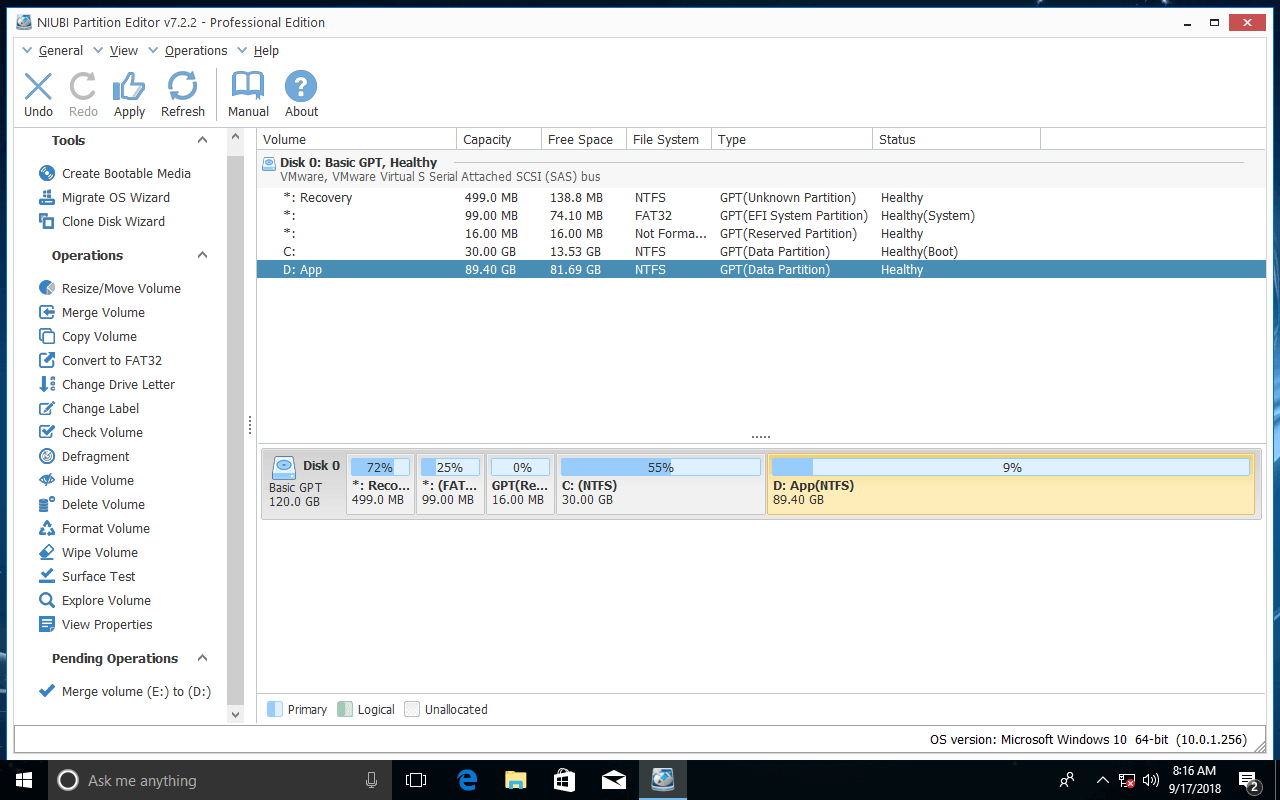Viewport: 1280px width, 800px height.
Task: Collapse the Tools section
Action: pos(202,140)
